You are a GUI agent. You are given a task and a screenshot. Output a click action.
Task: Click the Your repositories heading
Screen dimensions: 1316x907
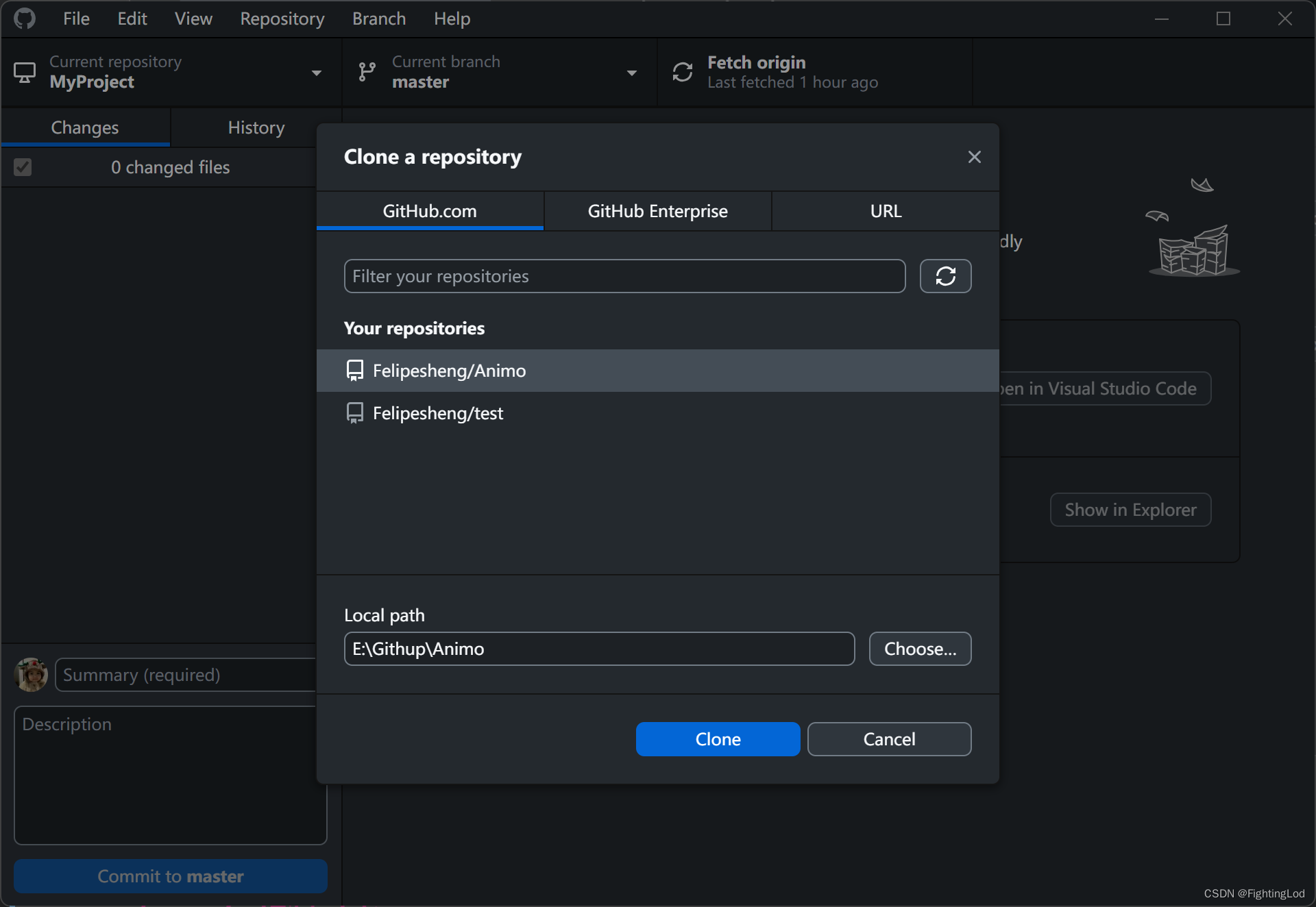(x=414, y=328)
